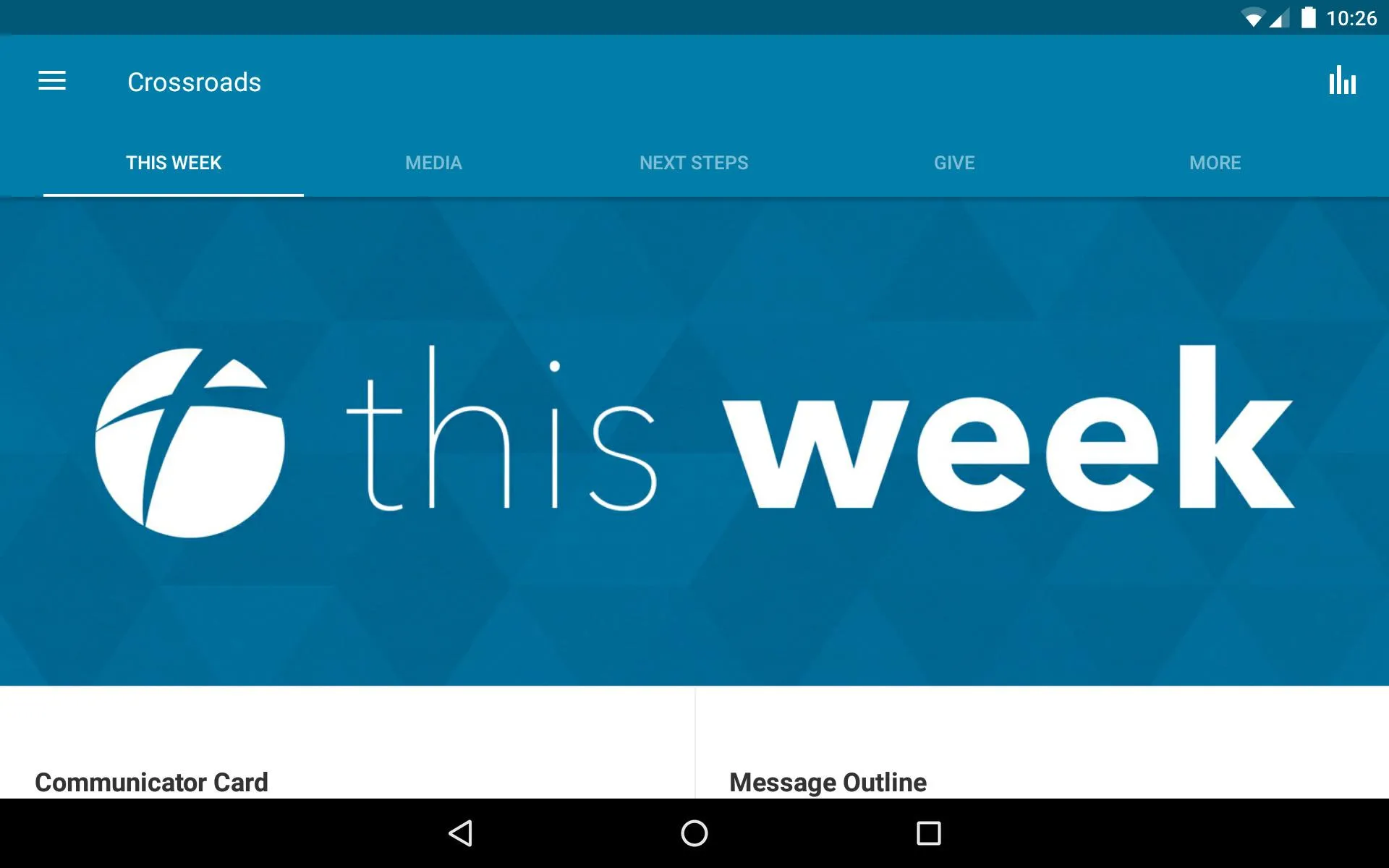The height and width of the screenshot is (868, 1389).
Task: Open the Communicator Card section
Action: 151,781
